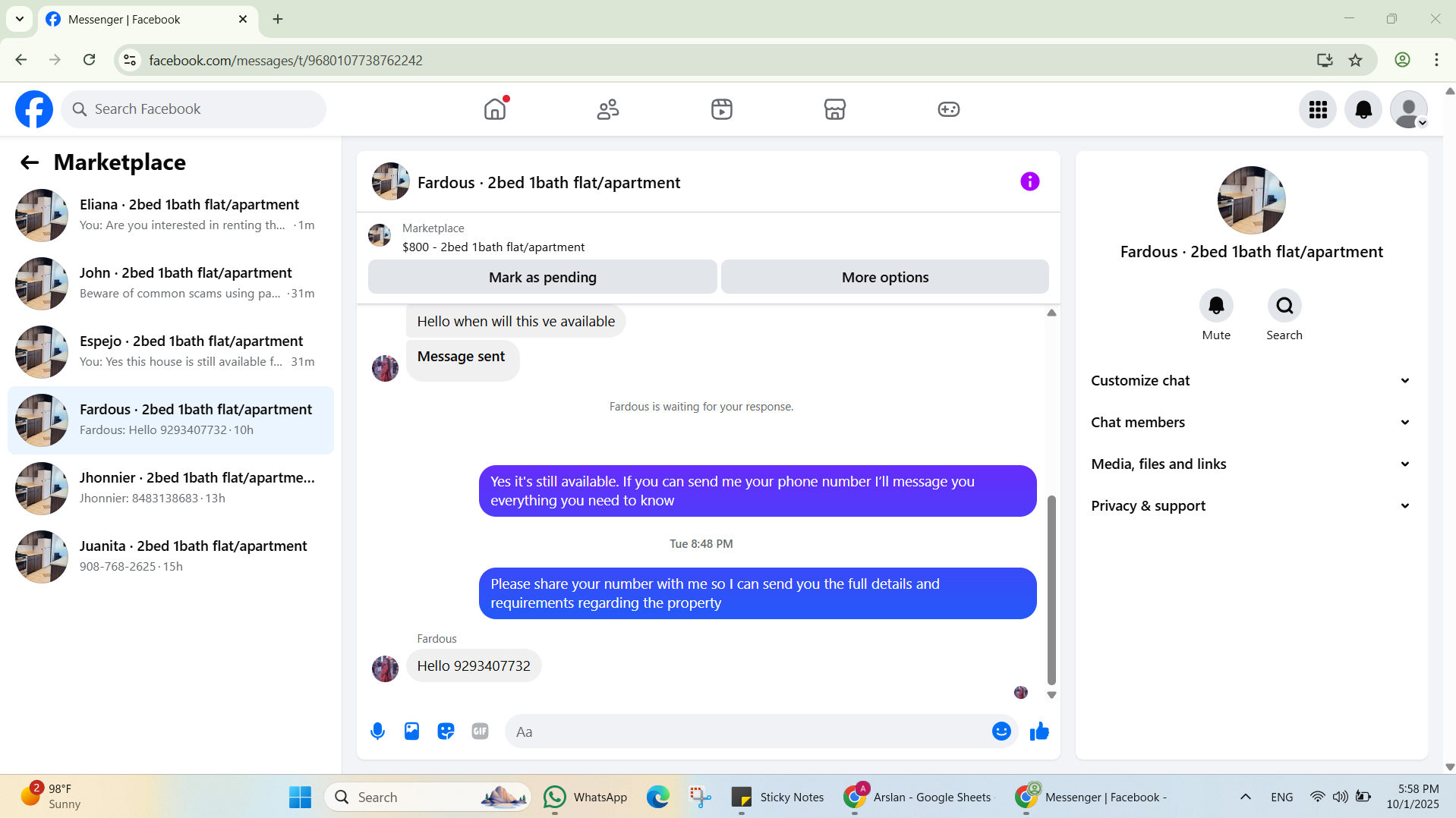1456x818 pixels.
Task: Install app icon in address bar
Action: (x=1325, y=60)
